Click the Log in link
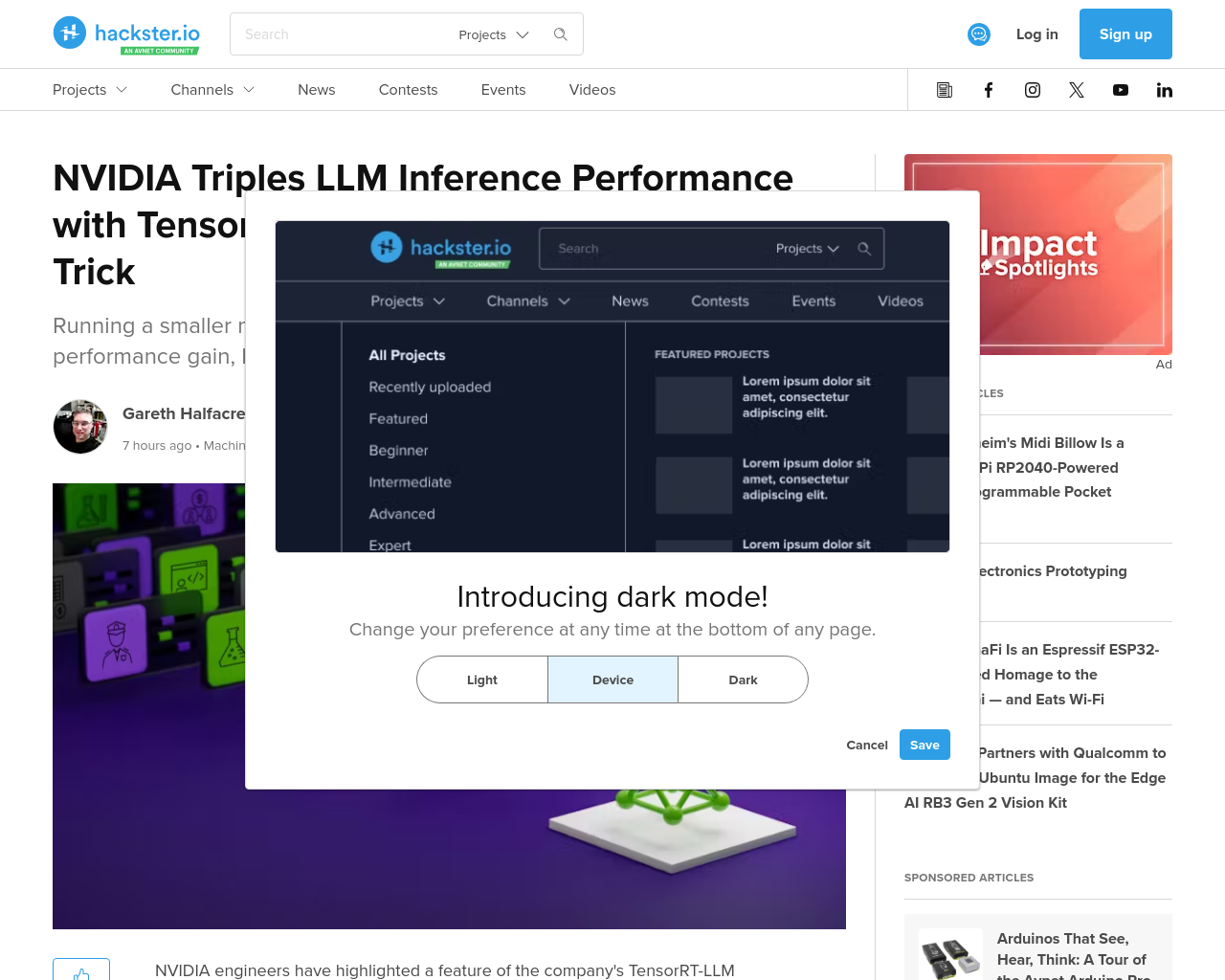Viewport: 1225px width, 980px height. (1037, 34)
